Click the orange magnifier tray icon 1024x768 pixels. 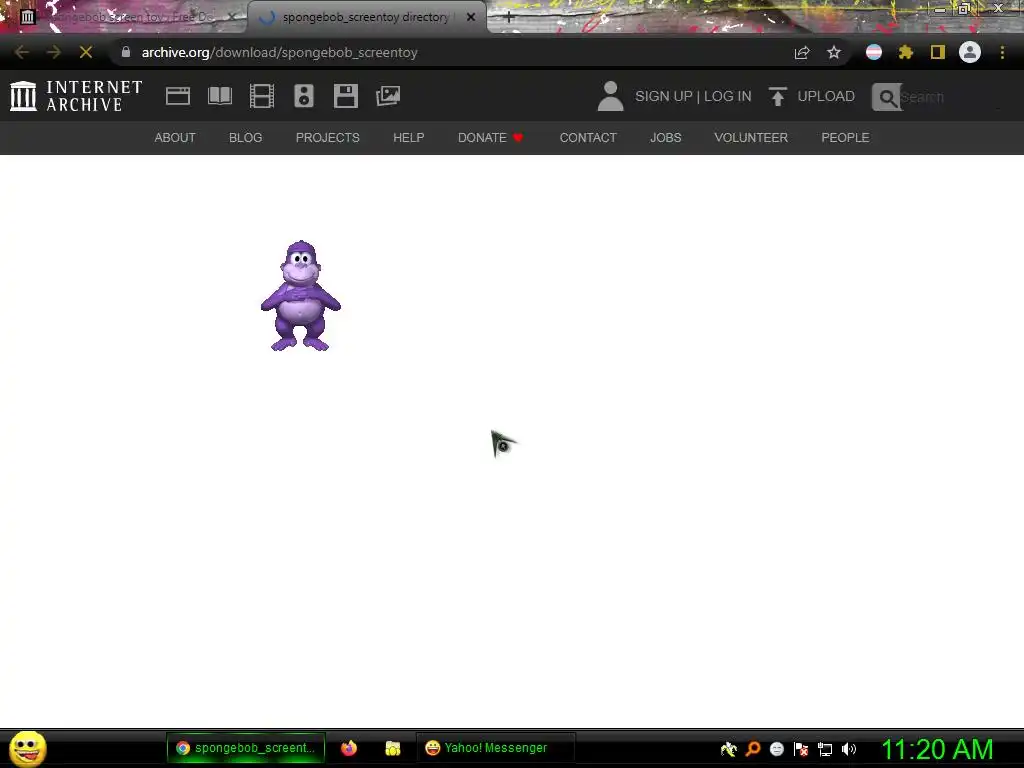pyautogui.click(x=753, y=749)
